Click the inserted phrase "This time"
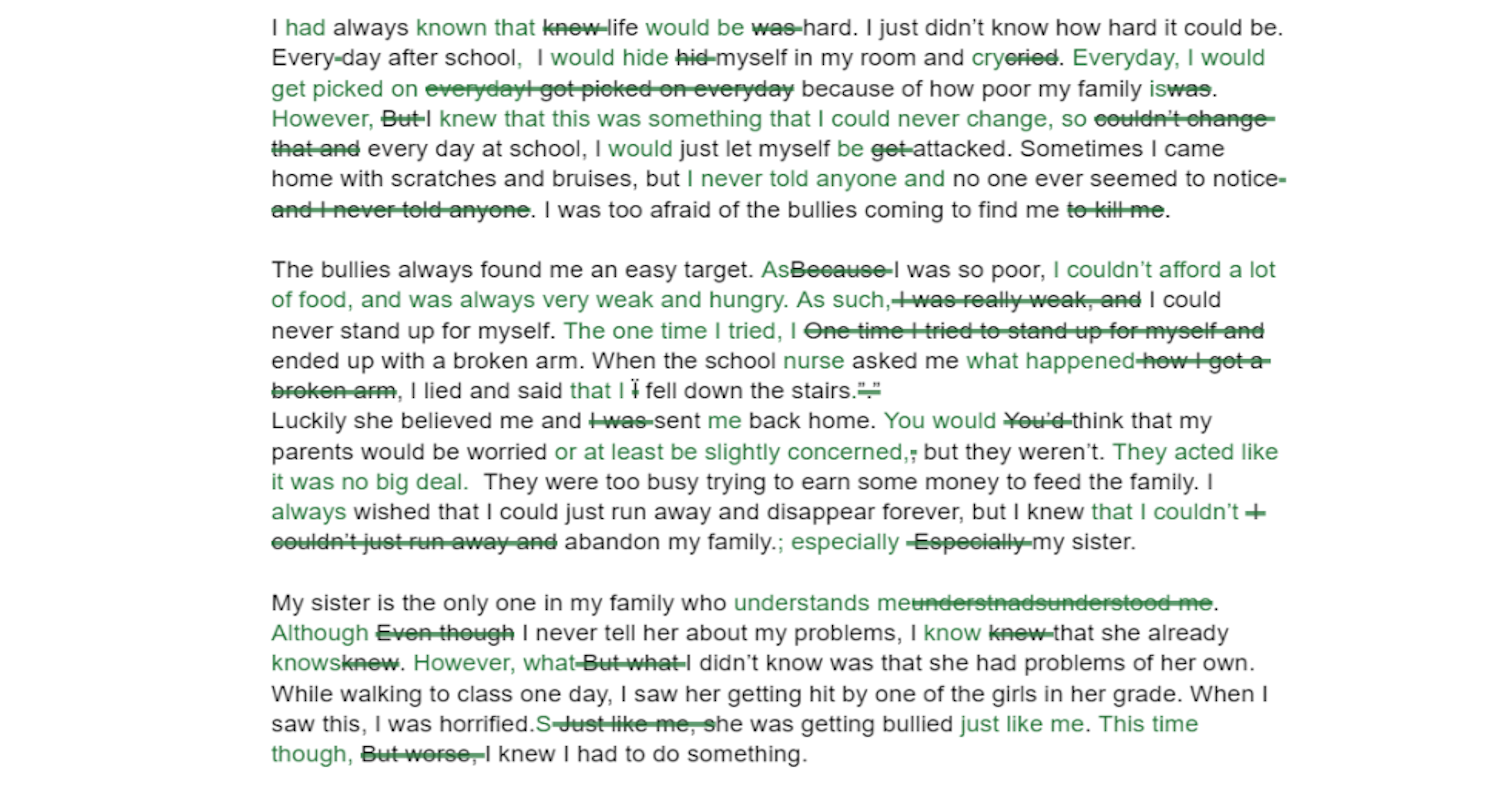 1148,724
